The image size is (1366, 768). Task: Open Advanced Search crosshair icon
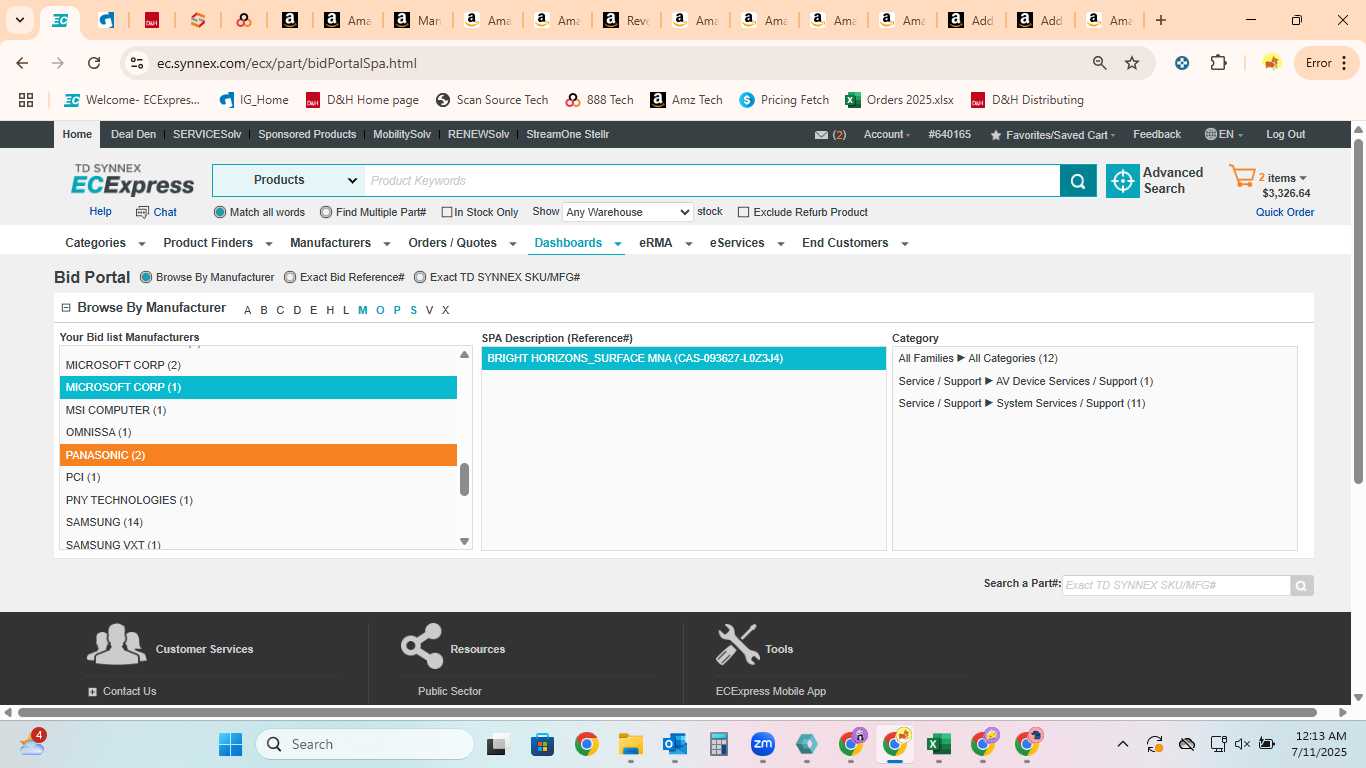[1123, 181]
